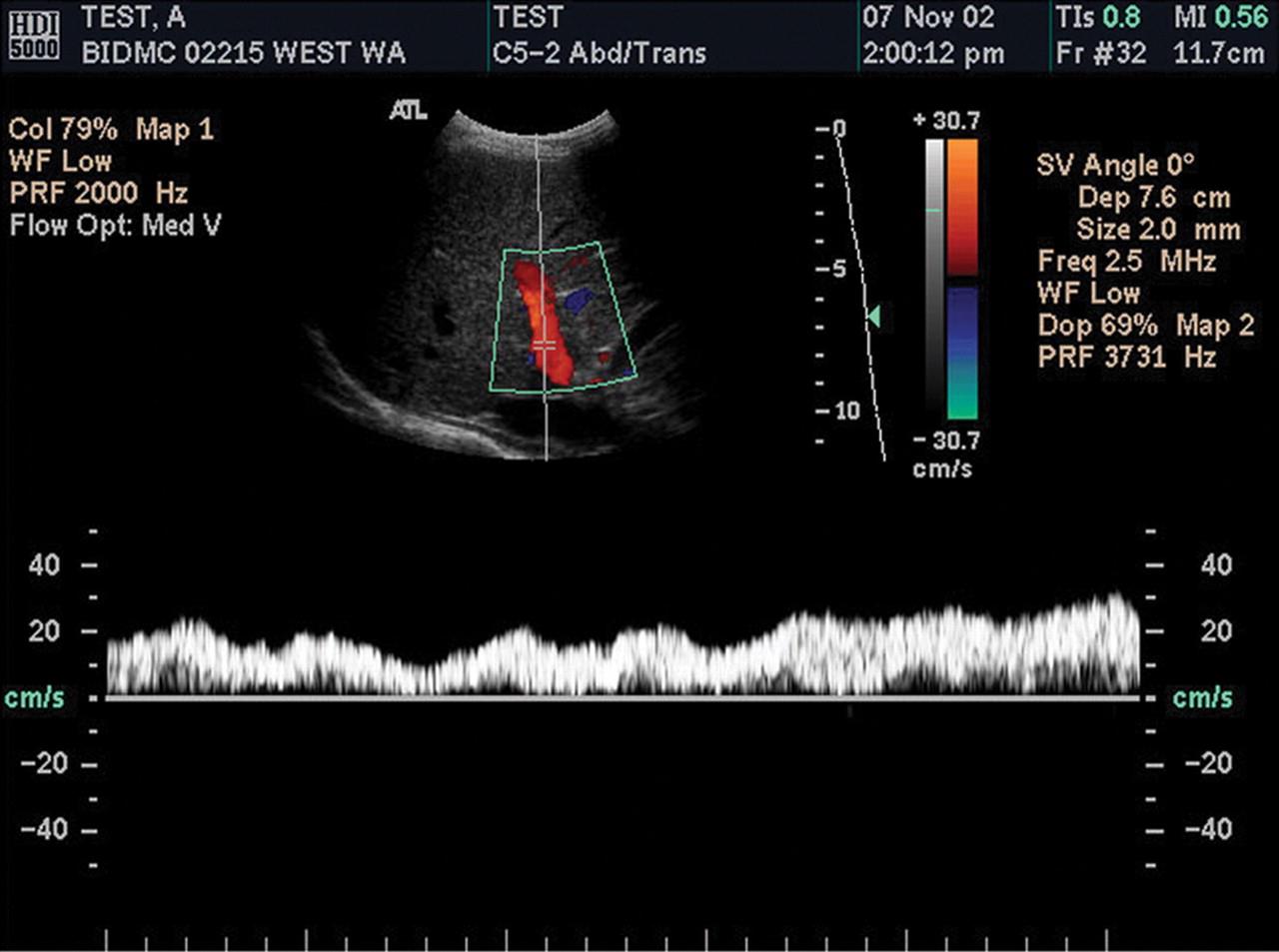1279x952 pixels.
Task: Select the green focal zone arrow marker
Action: point(873,317)
